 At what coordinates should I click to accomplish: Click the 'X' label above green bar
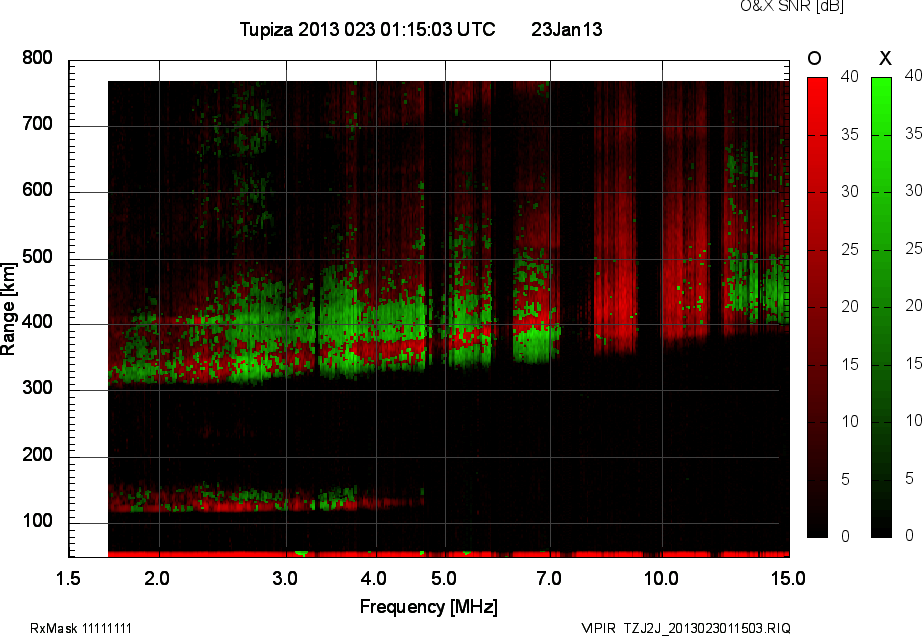[x=885, y=58]
